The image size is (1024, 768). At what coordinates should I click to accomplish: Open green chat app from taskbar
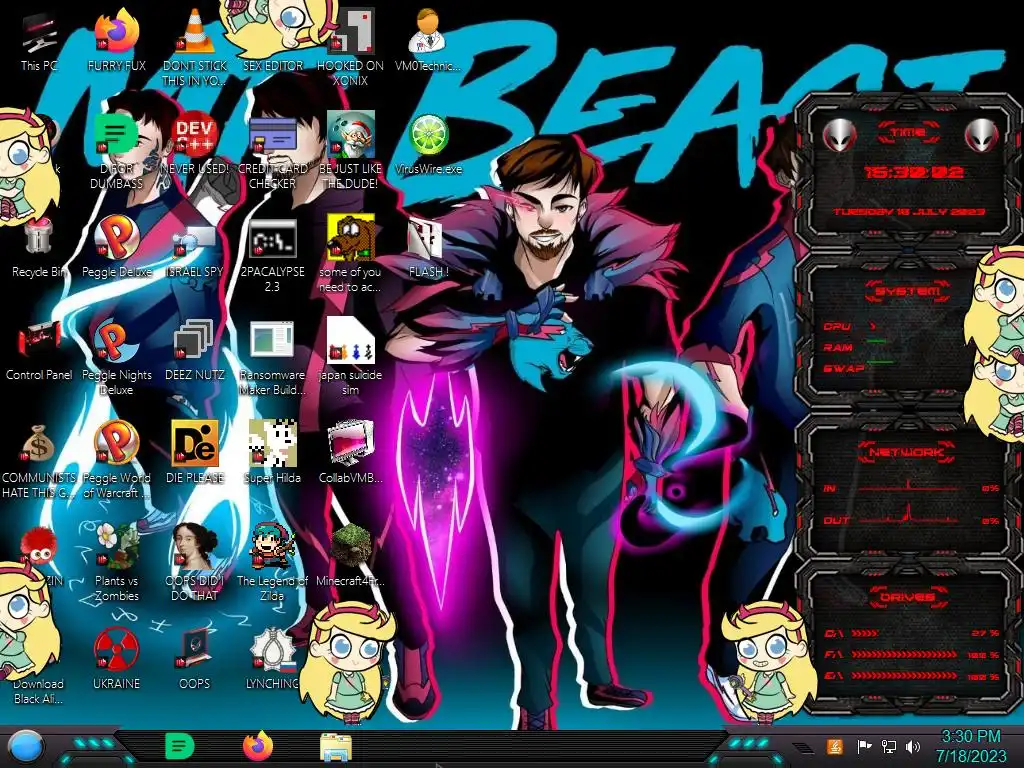(180, 746)
